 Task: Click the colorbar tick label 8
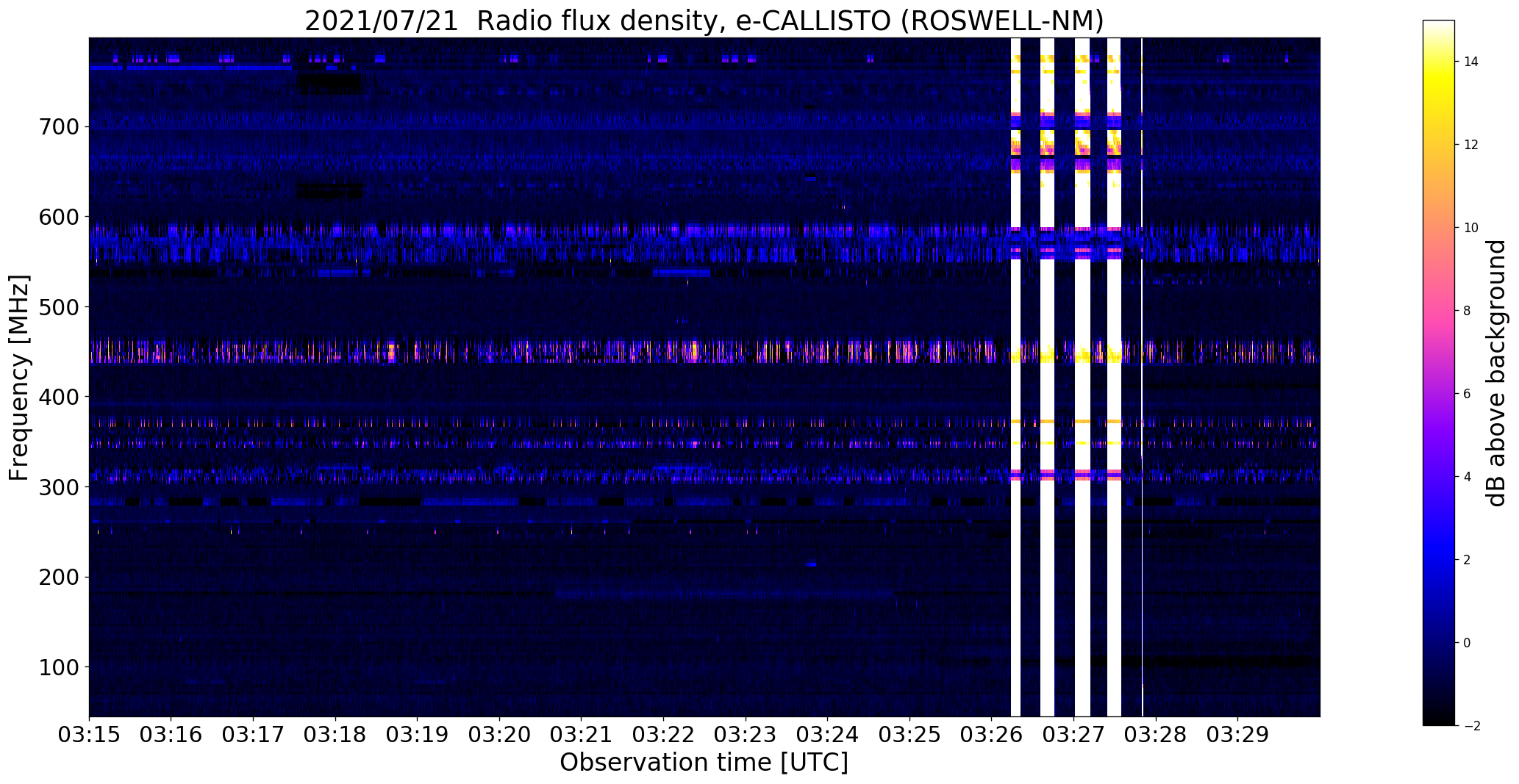coord(1467,311)
